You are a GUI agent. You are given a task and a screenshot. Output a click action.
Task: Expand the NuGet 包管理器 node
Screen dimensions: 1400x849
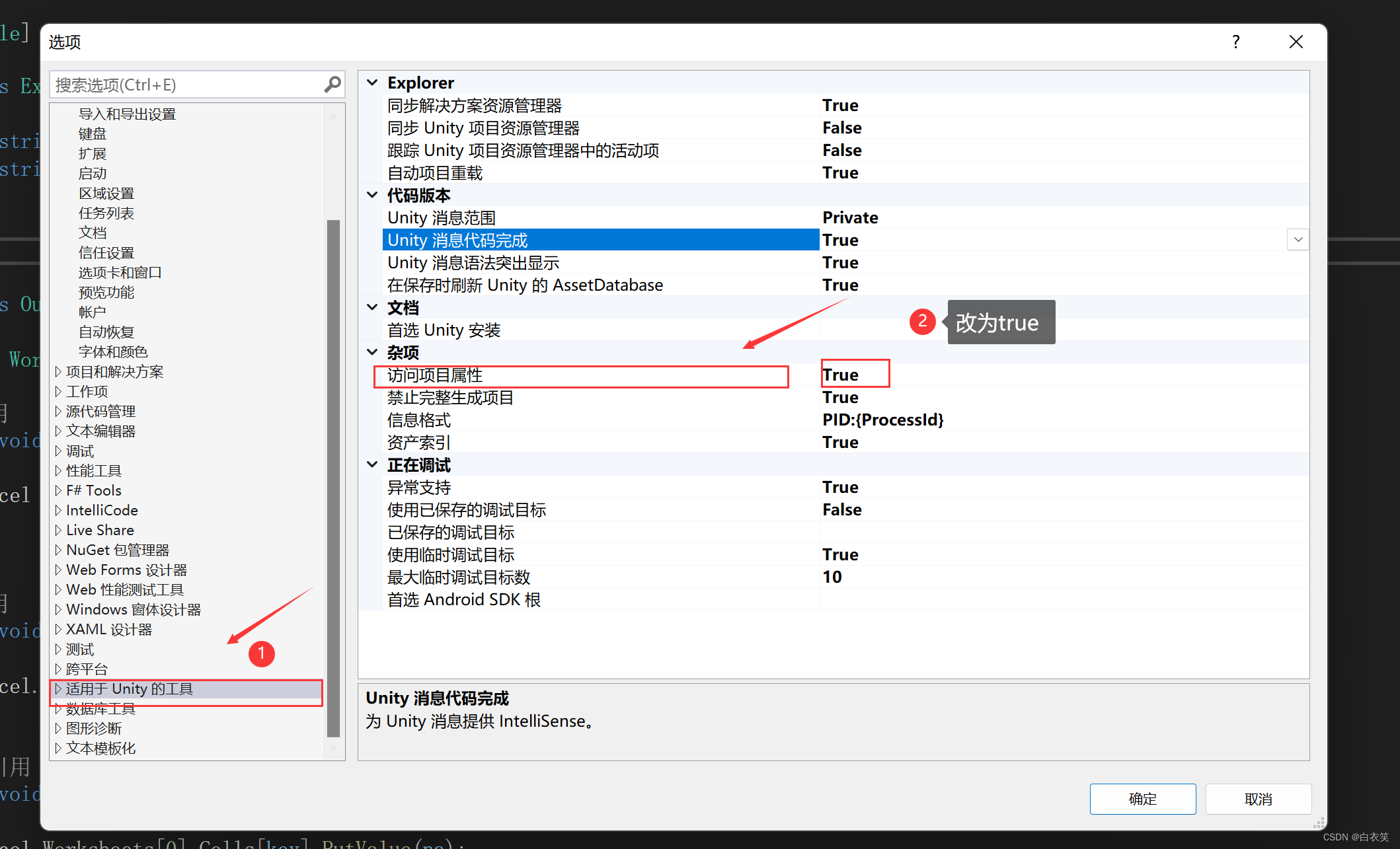tap(58, 550)
